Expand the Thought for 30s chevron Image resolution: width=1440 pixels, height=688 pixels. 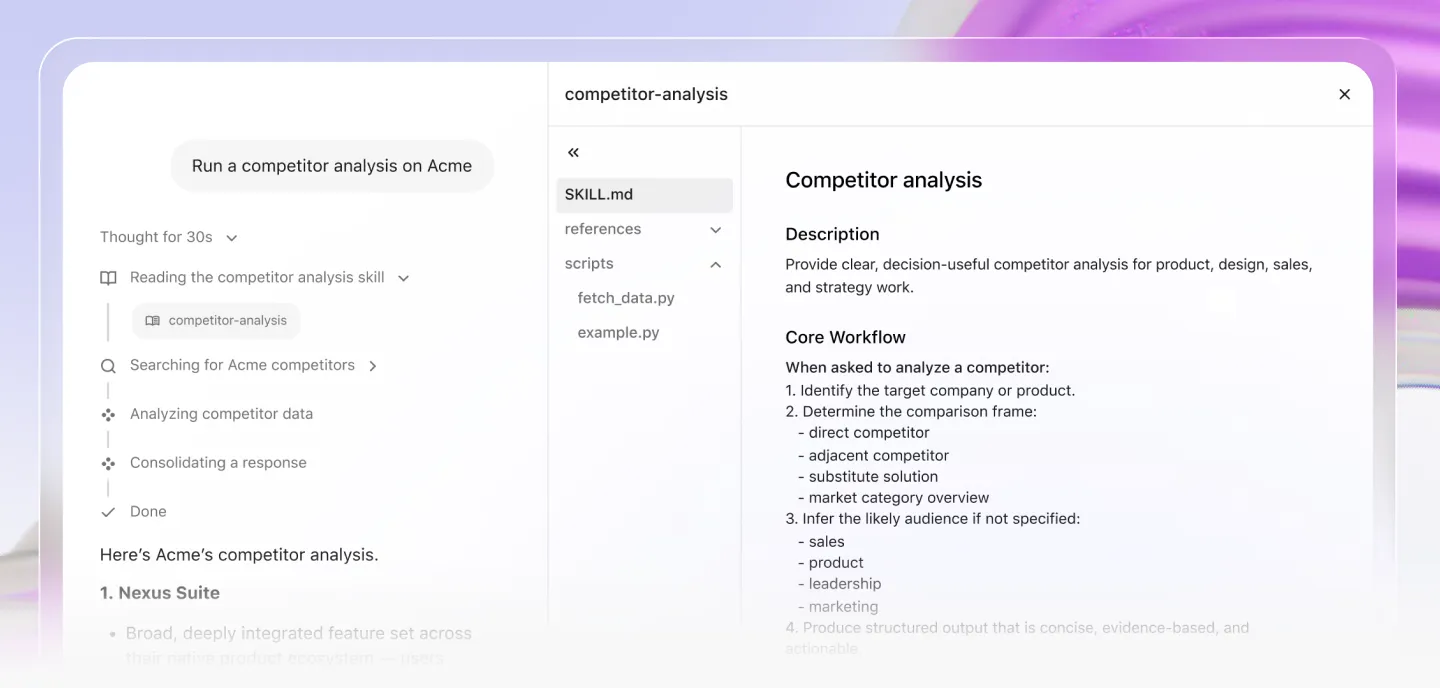[x=232, y=238]
